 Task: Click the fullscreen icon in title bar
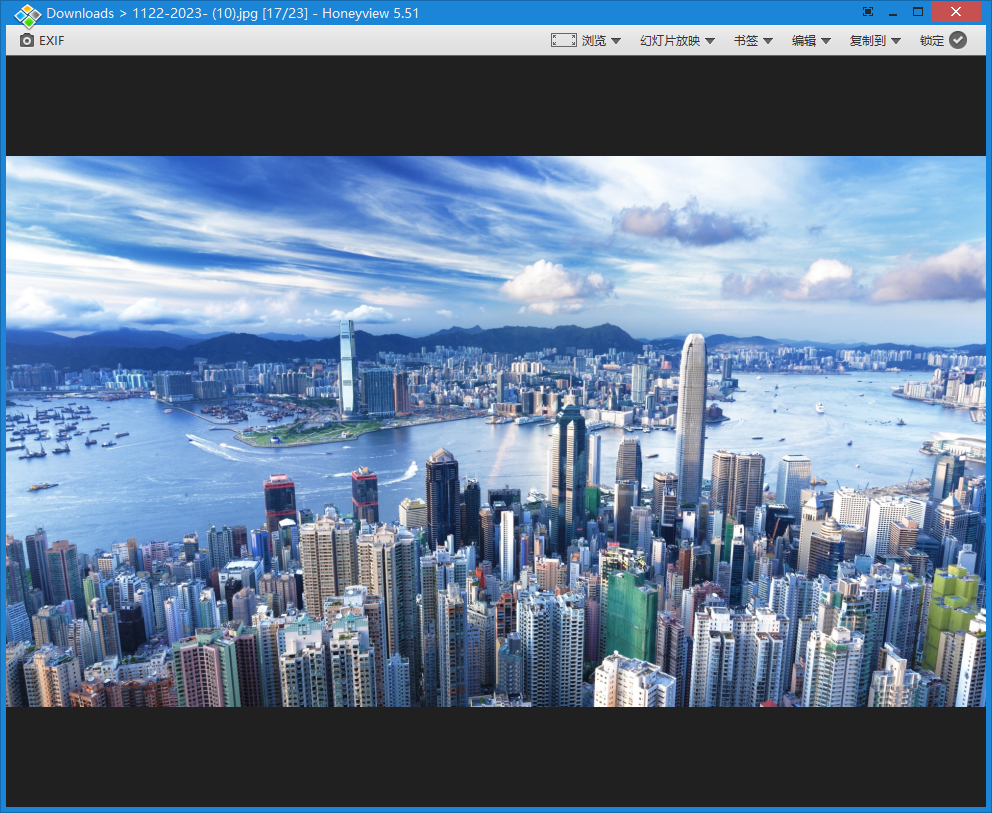868,11
